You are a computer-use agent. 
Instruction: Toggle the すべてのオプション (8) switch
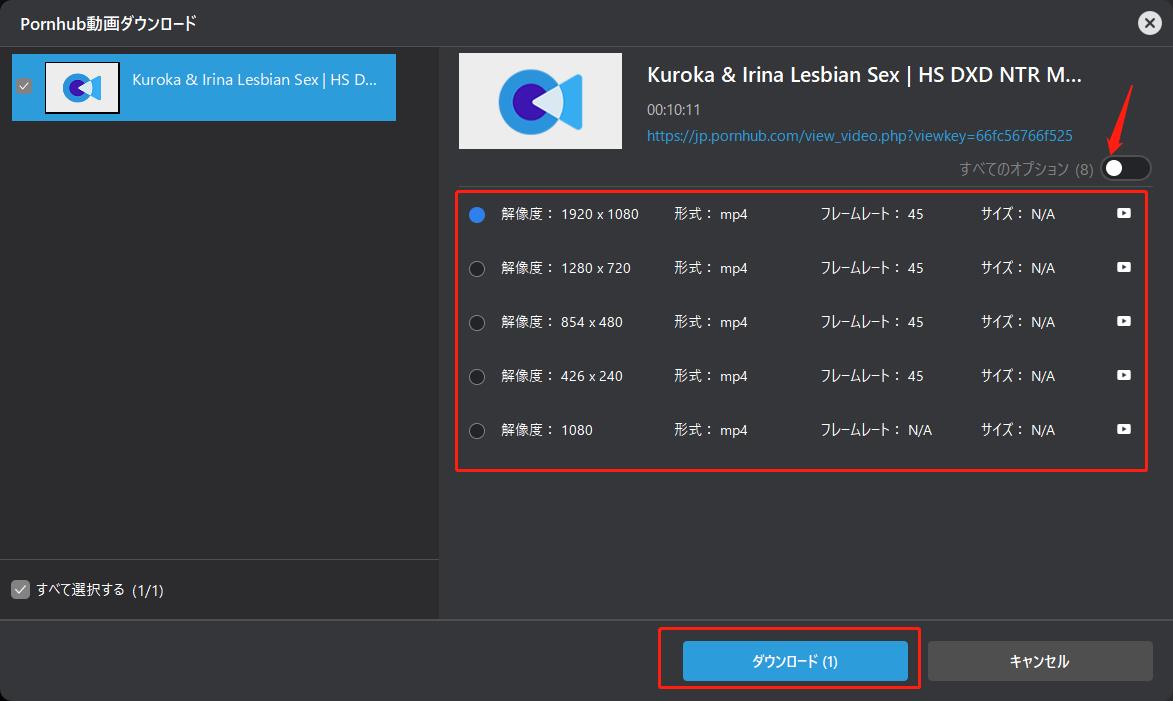(1125, 168)
